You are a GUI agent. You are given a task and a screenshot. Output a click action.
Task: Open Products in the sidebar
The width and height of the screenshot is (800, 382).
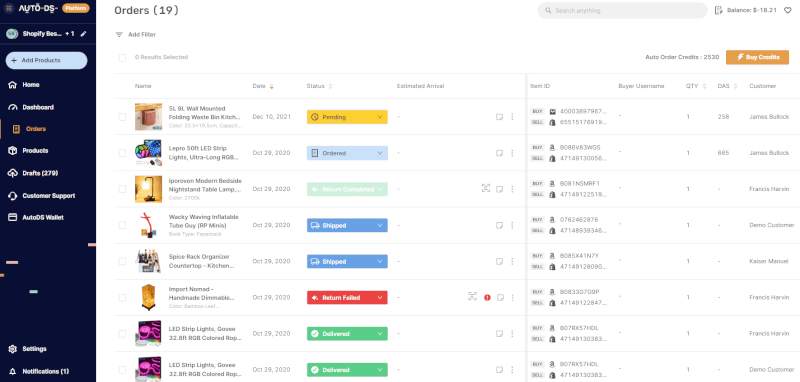pyautogui.click(x=35, y=150)
